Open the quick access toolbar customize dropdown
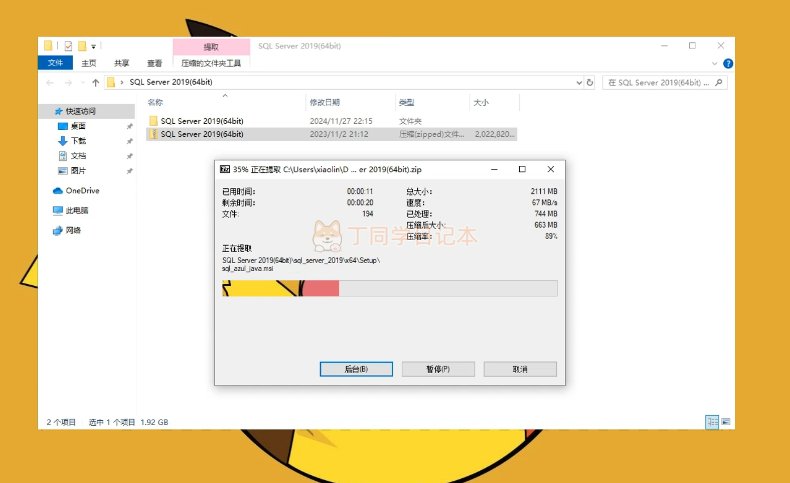The image size is (790, 483). pos(93,46)
